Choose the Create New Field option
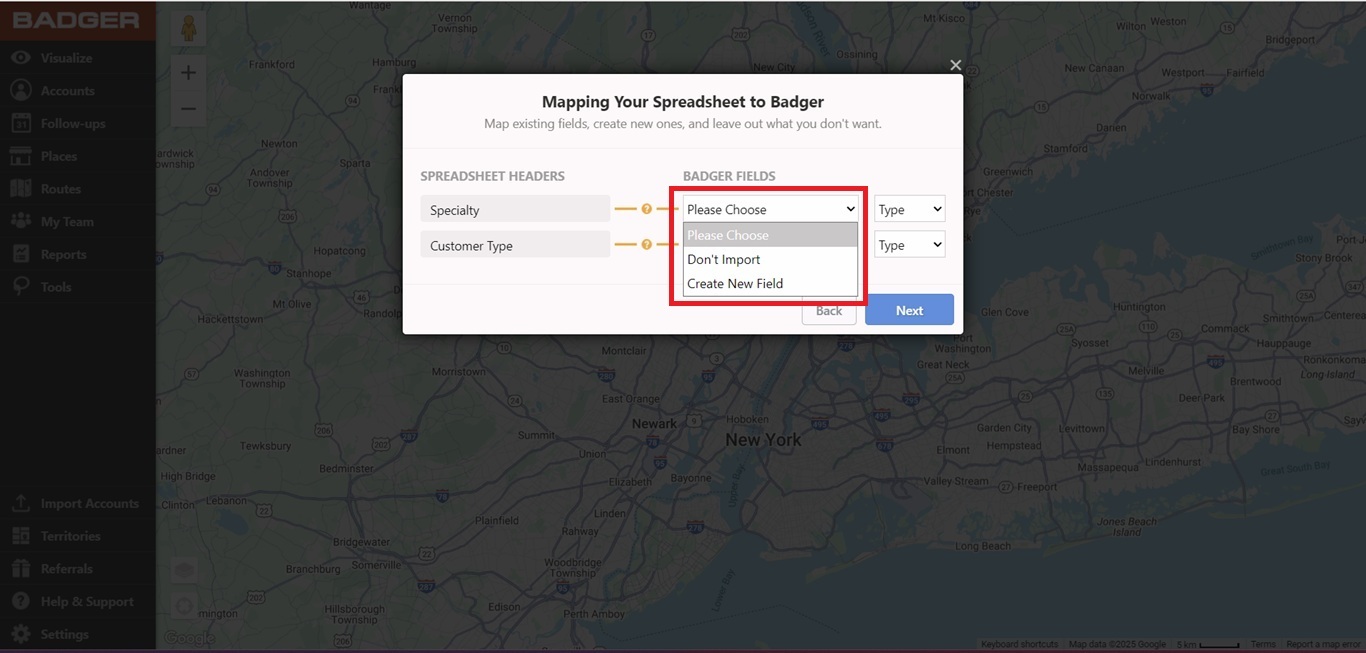Image resolution: width=1366 pixels, height=653 pixels. pos(735,283)
